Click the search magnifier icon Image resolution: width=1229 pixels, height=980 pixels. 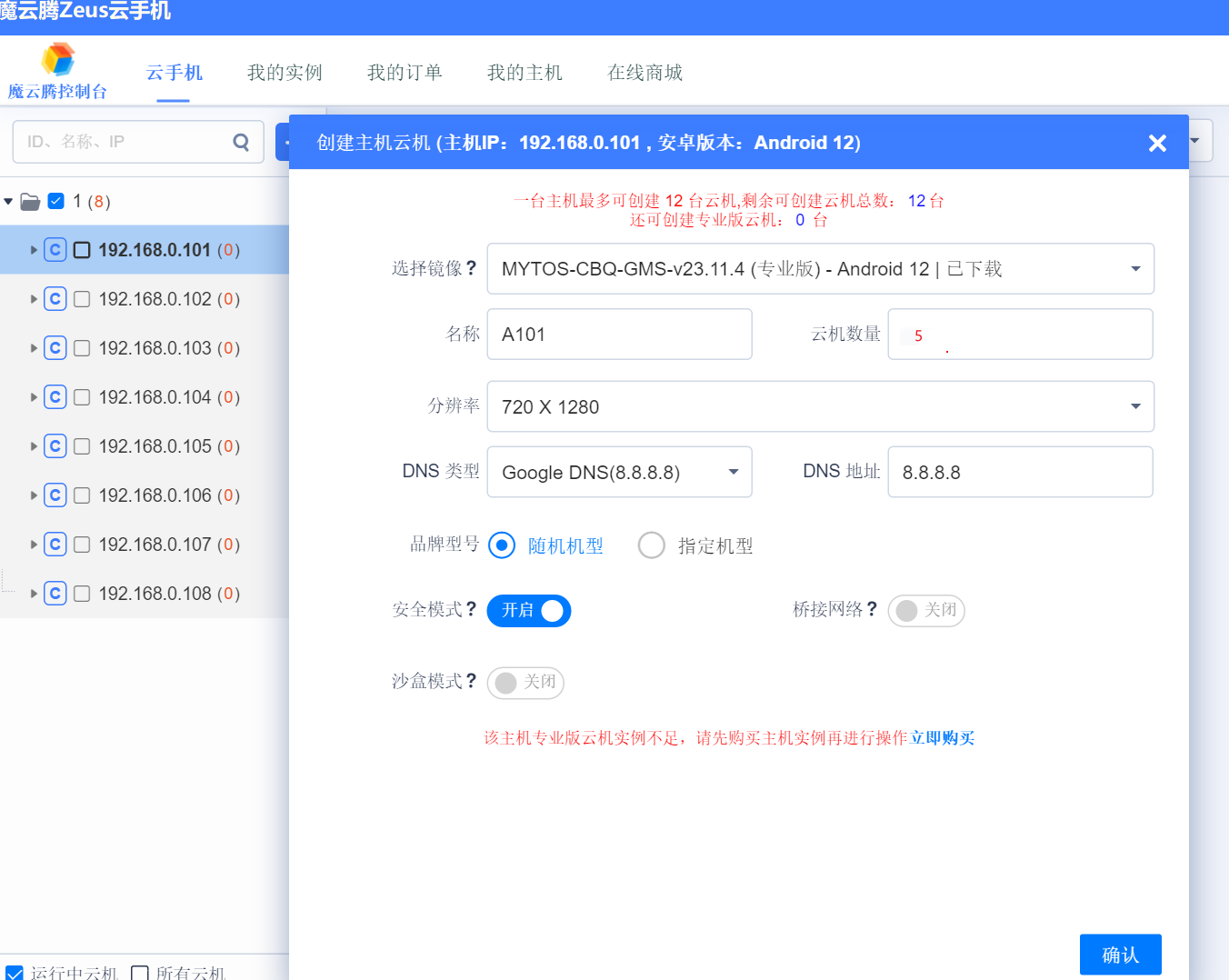(x=241, y=142)
